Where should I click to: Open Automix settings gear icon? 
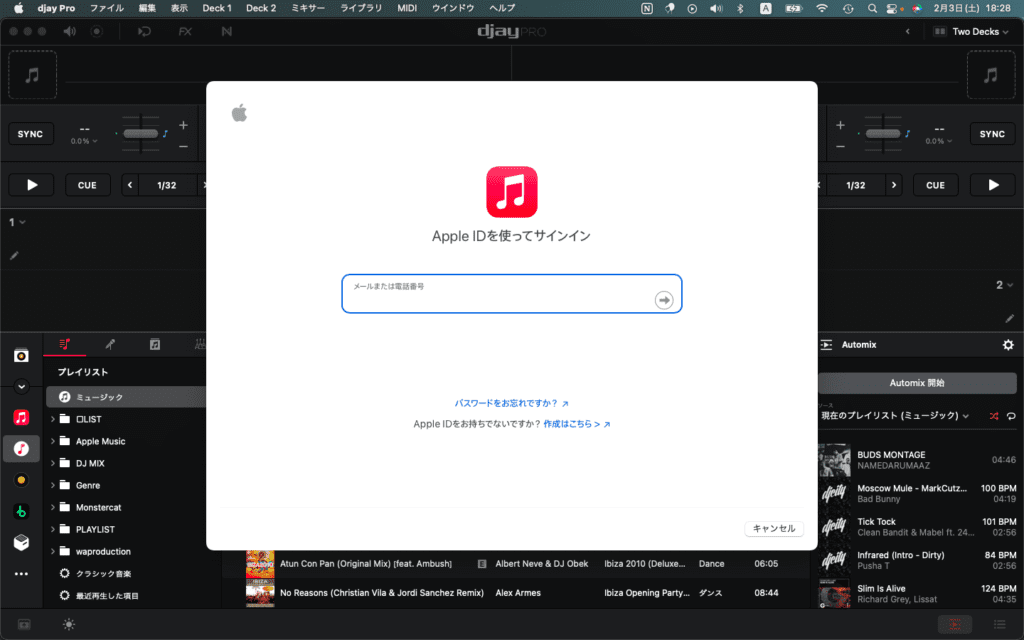pos(1008,344)
